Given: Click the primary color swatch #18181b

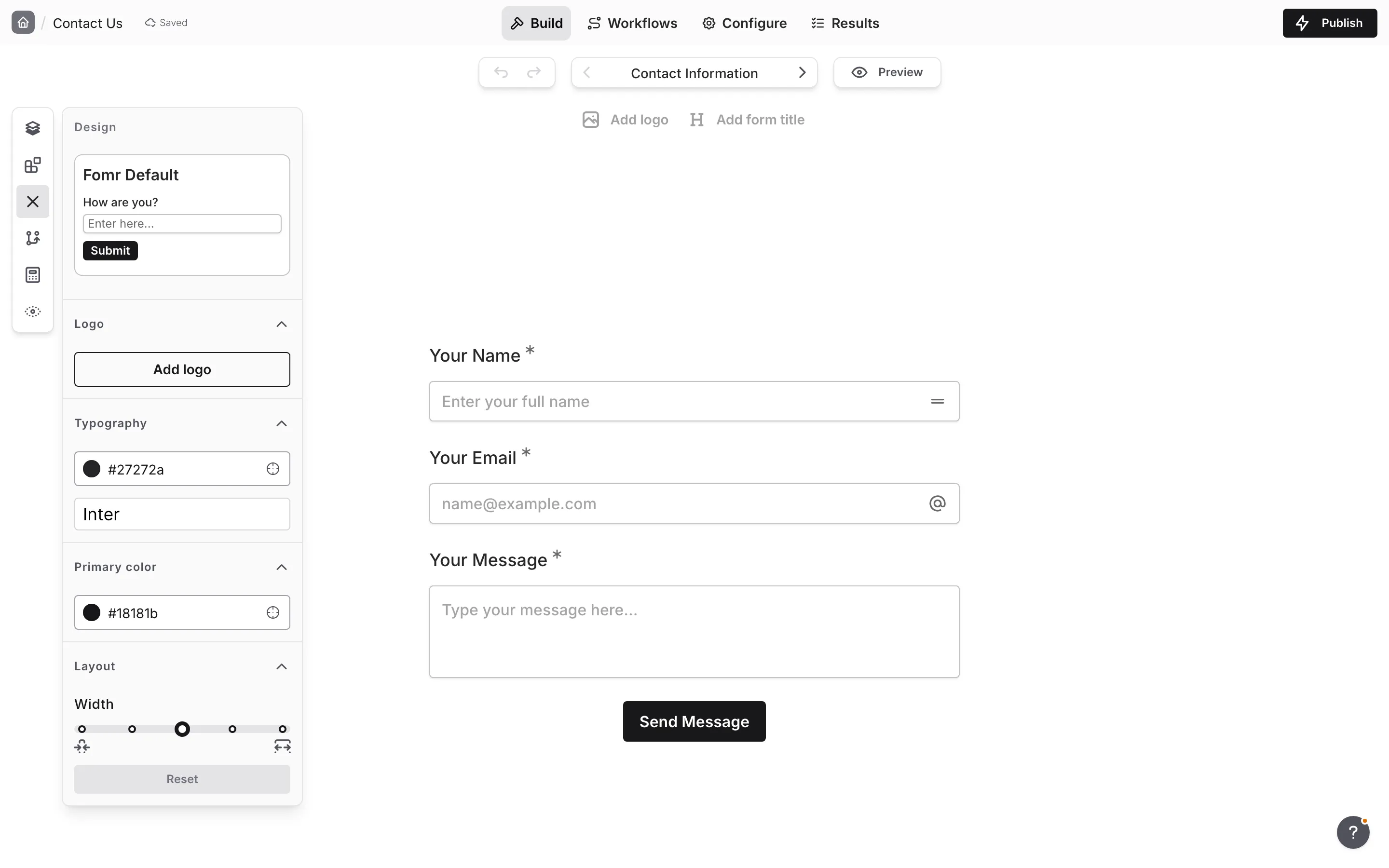Looking at the screenshot, I should pyautogui.click(x=92, y=612).
